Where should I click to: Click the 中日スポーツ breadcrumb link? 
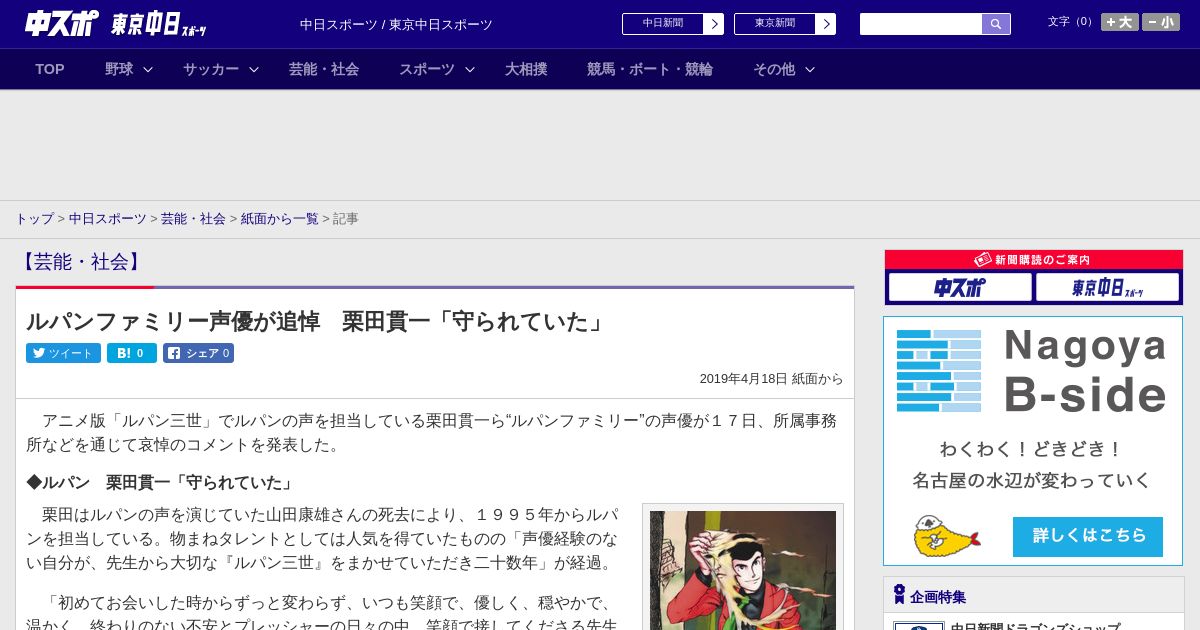tap(107, 219)
